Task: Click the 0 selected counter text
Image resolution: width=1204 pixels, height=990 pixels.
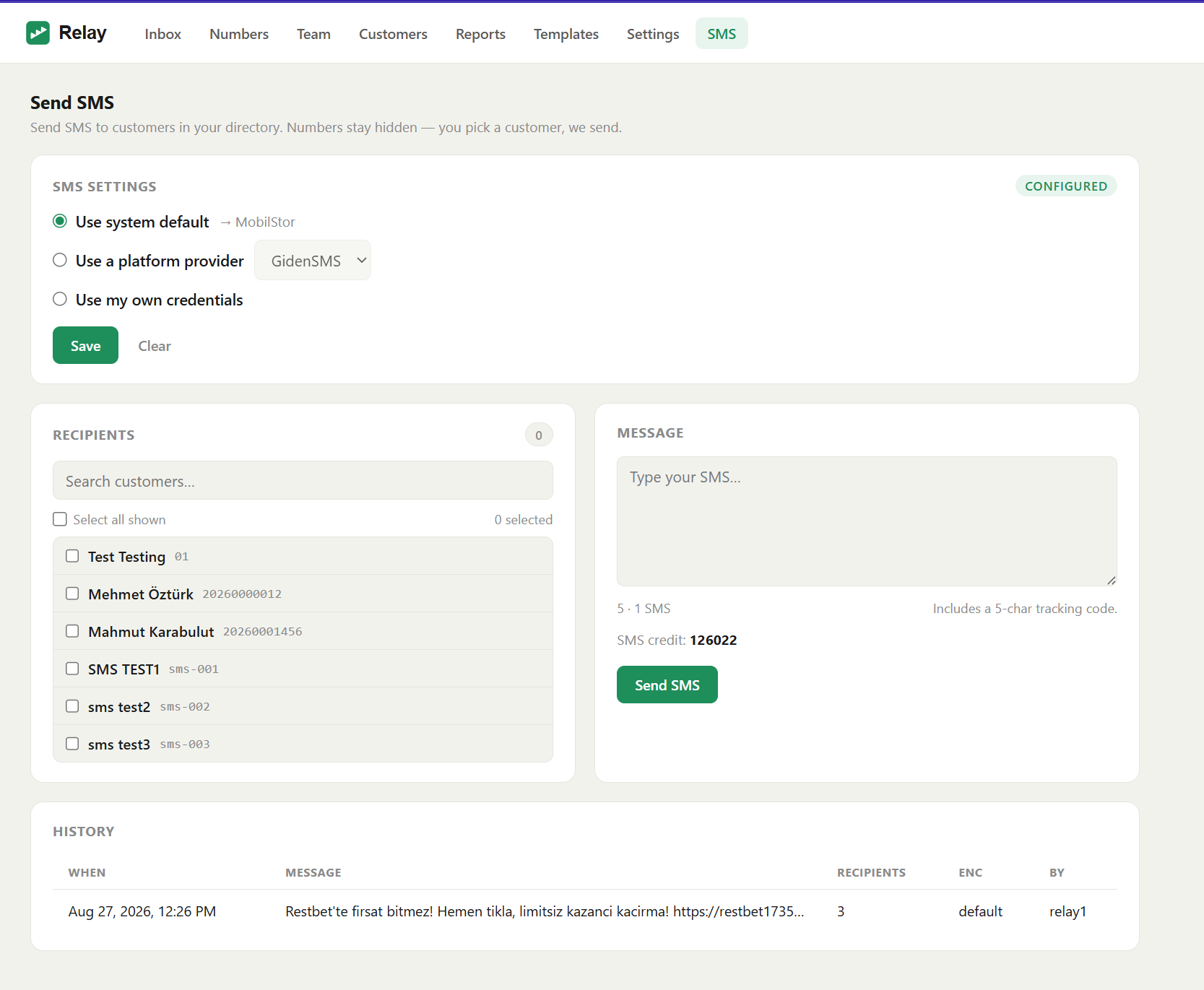Action: pos(524,520)
